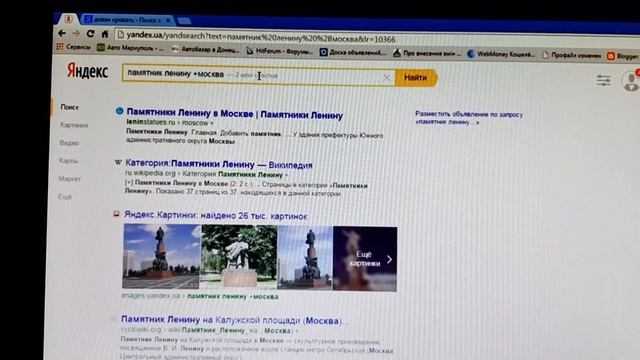This screenshot has width=640, height=360.
Task: Open a new browser tab
Action: click(x=184, y=20)
